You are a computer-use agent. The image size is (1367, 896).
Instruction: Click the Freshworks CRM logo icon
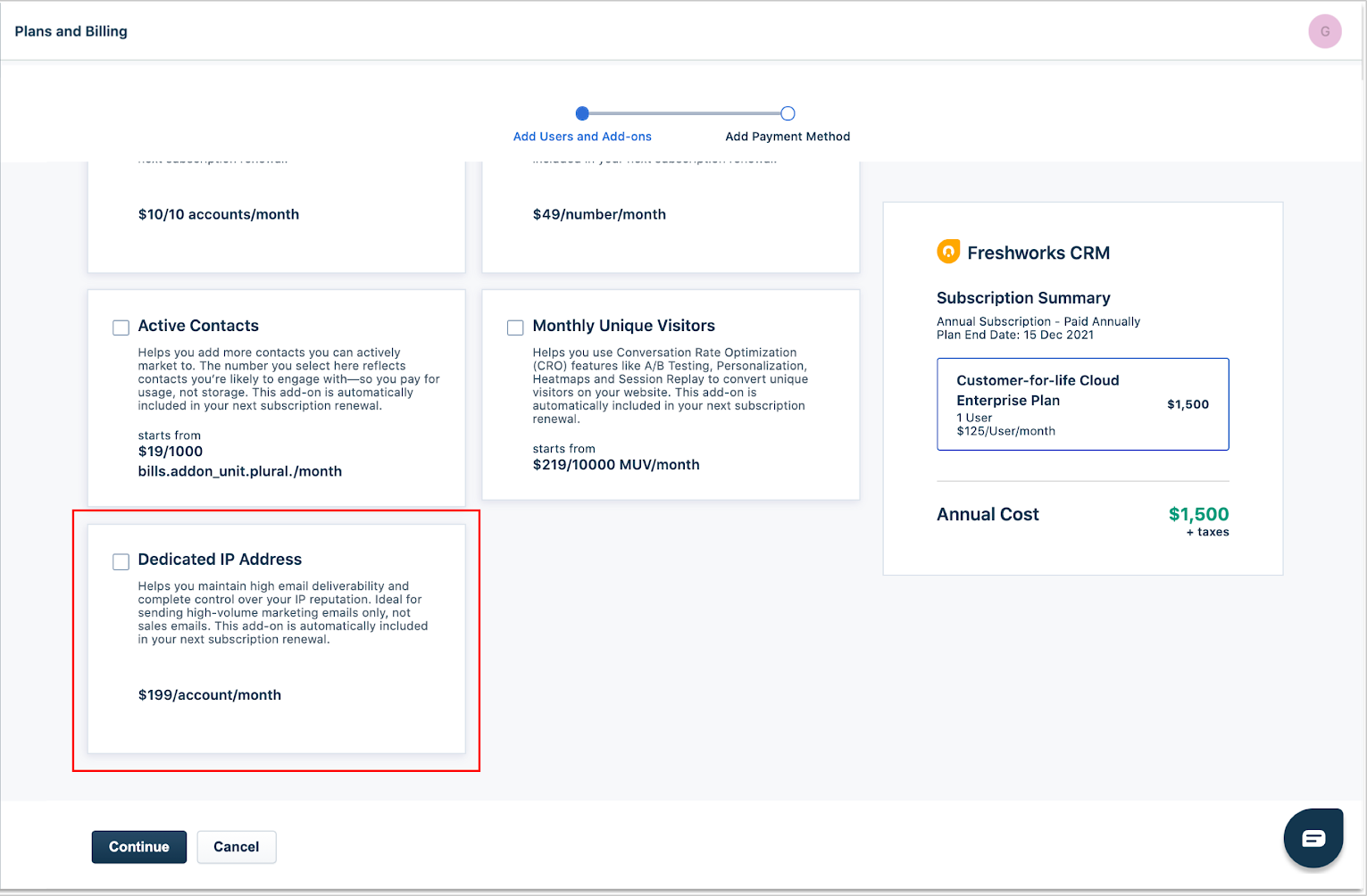point(948,252)
